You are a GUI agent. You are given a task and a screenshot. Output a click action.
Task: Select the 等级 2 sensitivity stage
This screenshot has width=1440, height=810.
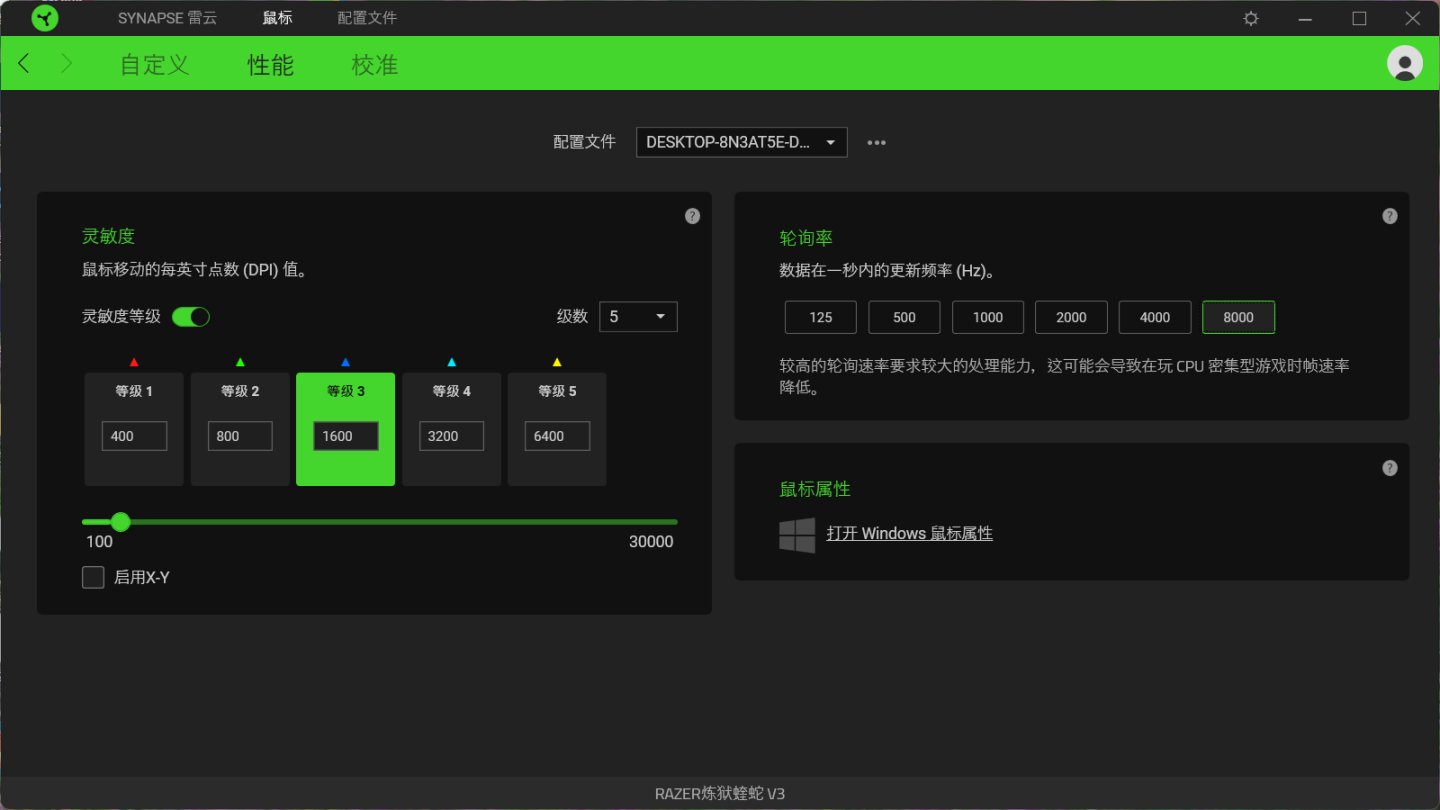240,429
